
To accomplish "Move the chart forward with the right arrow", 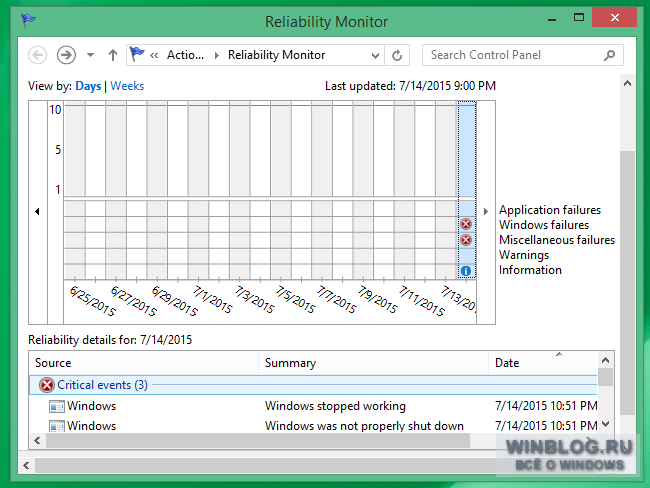I will pos(486,211).
